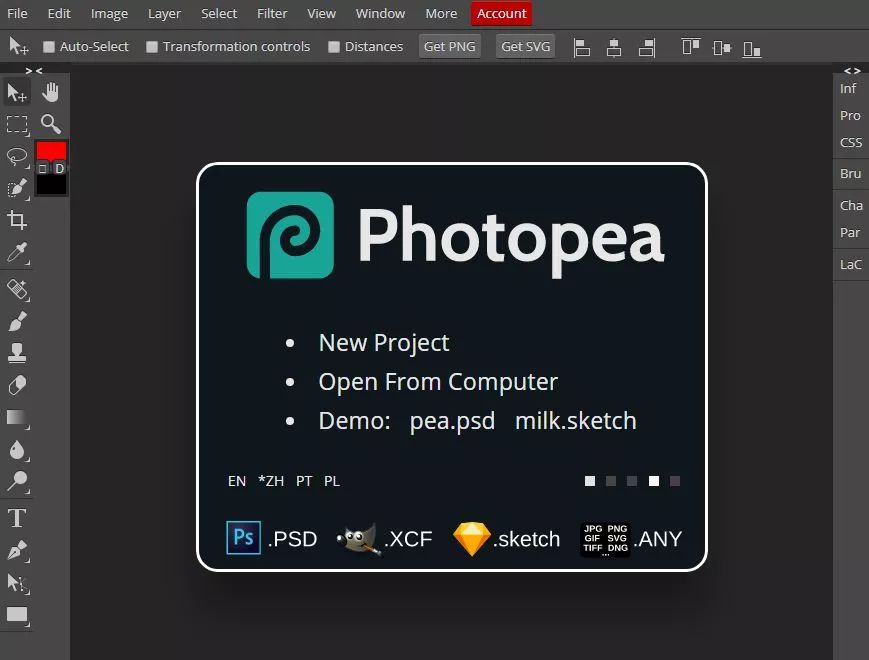This screenshot has height=660, width=869.
Task: Select the Gradient tool
Action: click(17, 417)
